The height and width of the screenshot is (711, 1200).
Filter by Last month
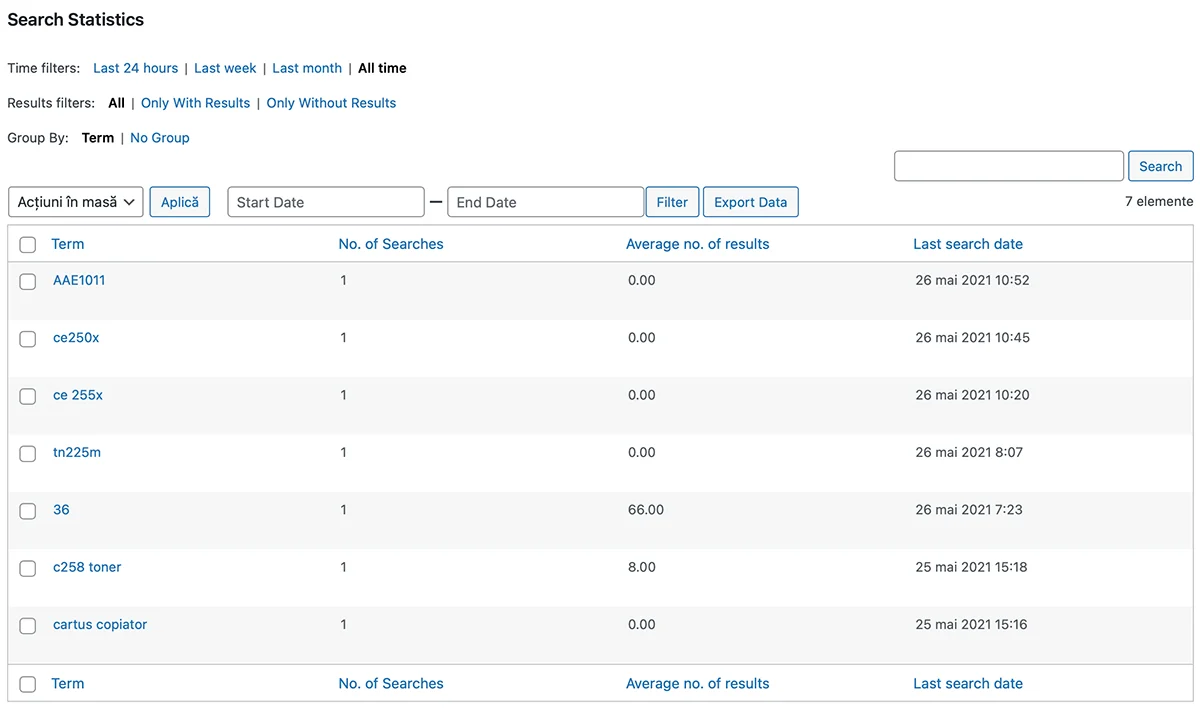click(307, 68)
